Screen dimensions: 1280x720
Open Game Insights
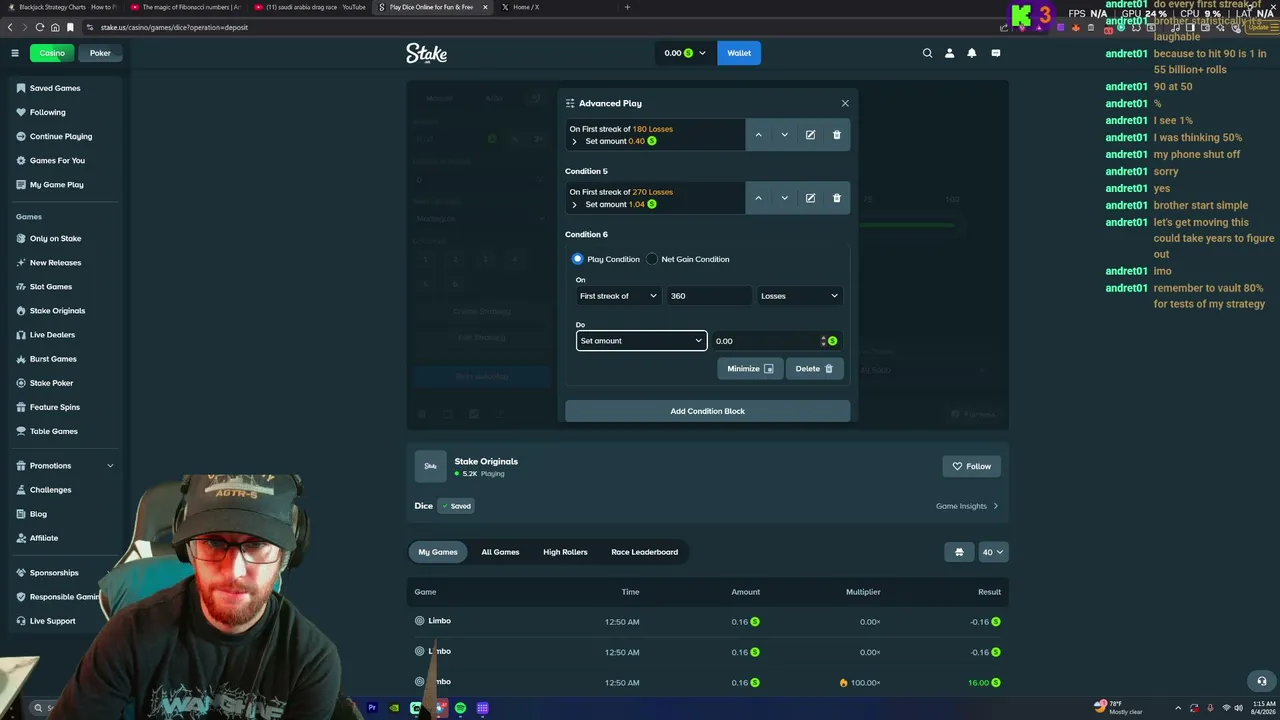[967, 506]
